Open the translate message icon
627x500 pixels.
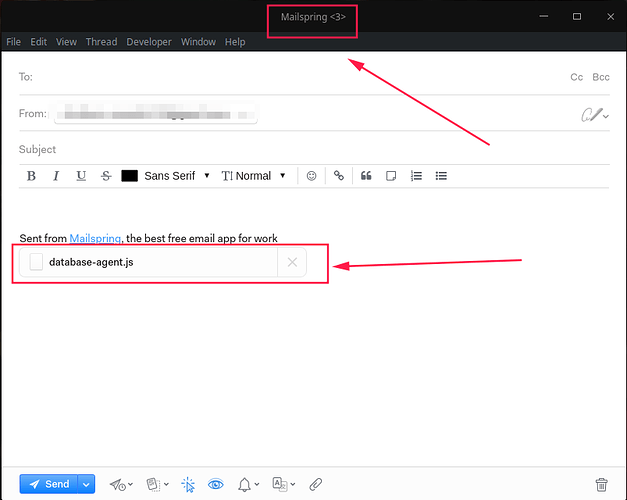click(284, 484)
